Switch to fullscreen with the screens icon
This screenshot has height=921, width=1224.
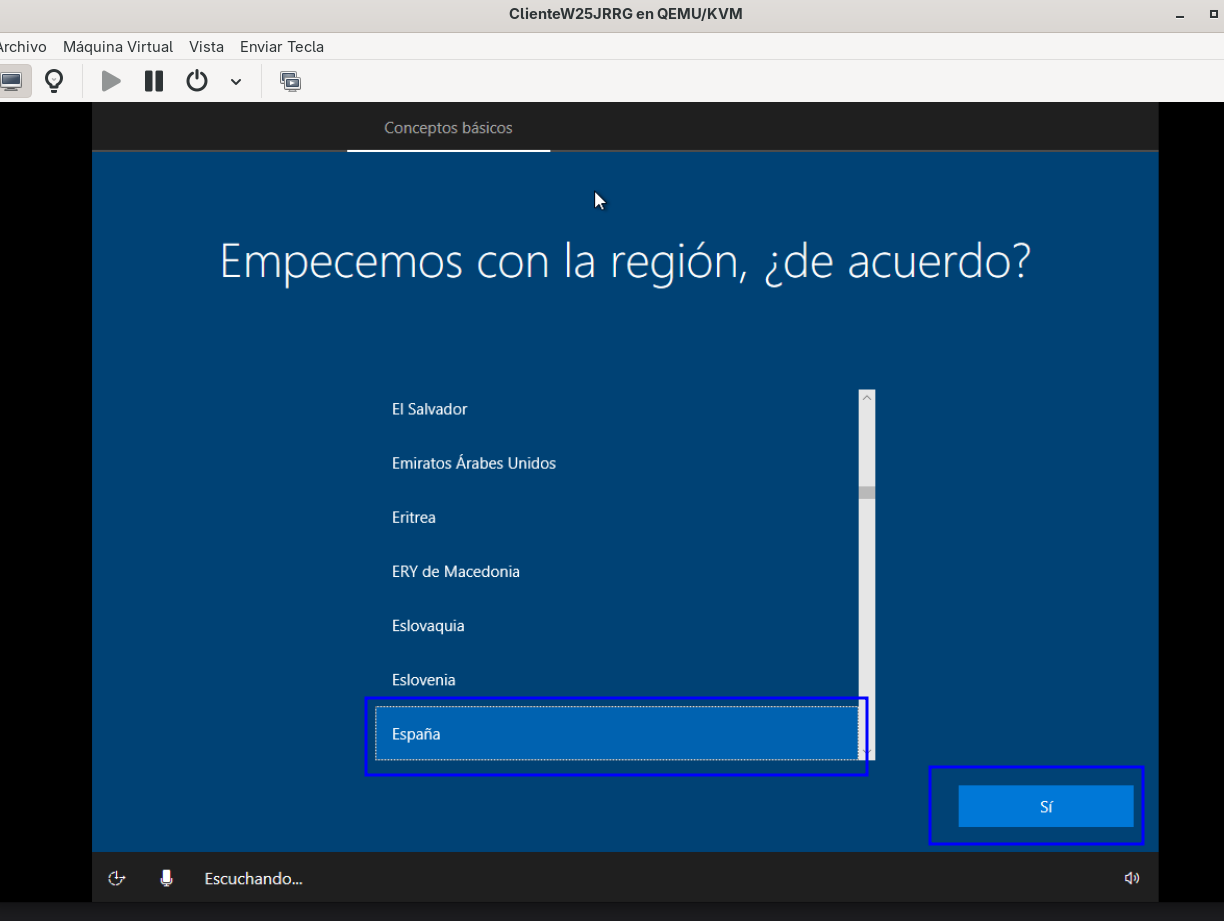[291, 81]
